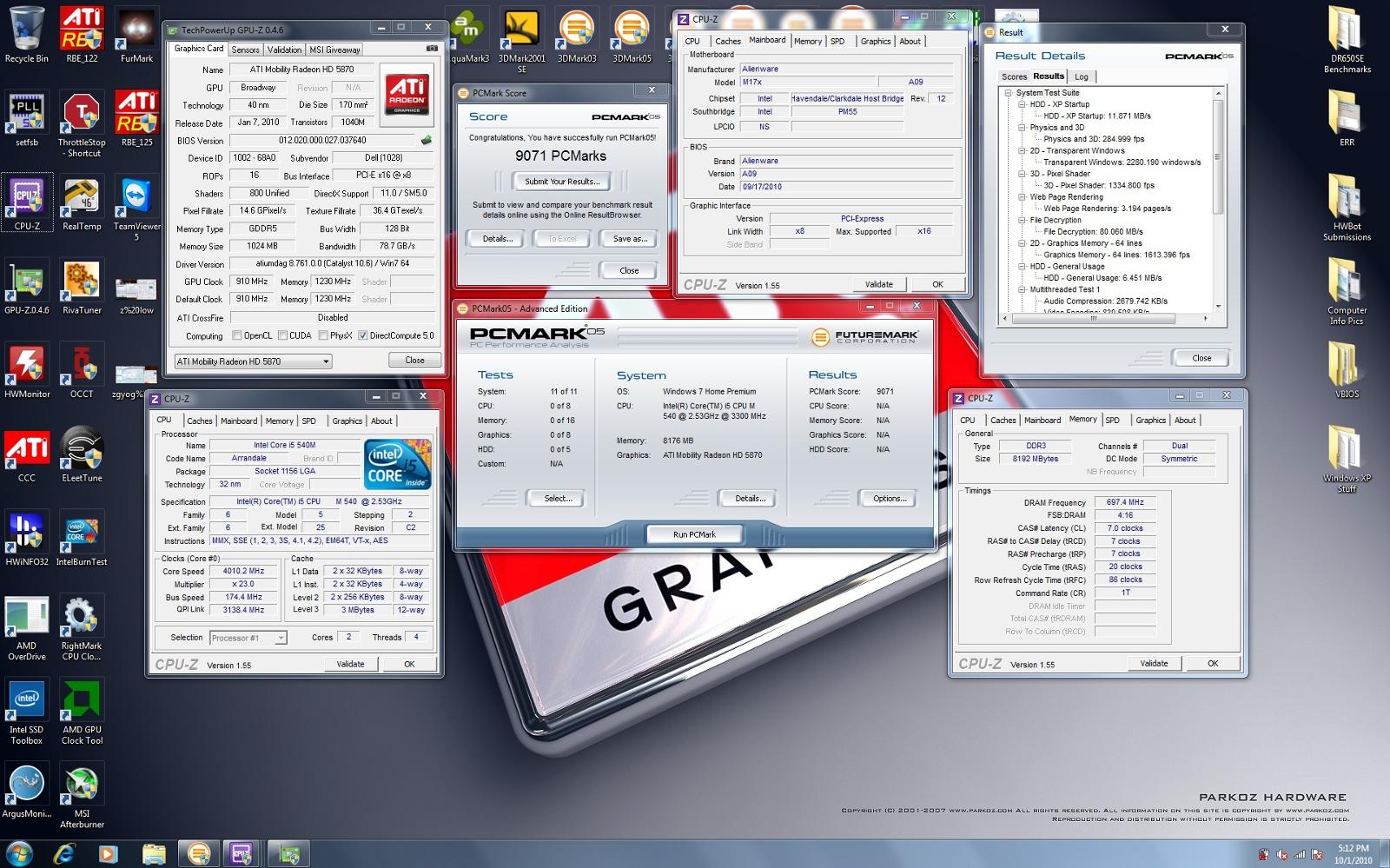Switch to the Sensors tab in GPU-Z
The height and width of the screenshot is (868, 1390).
[x=245, y=50]
